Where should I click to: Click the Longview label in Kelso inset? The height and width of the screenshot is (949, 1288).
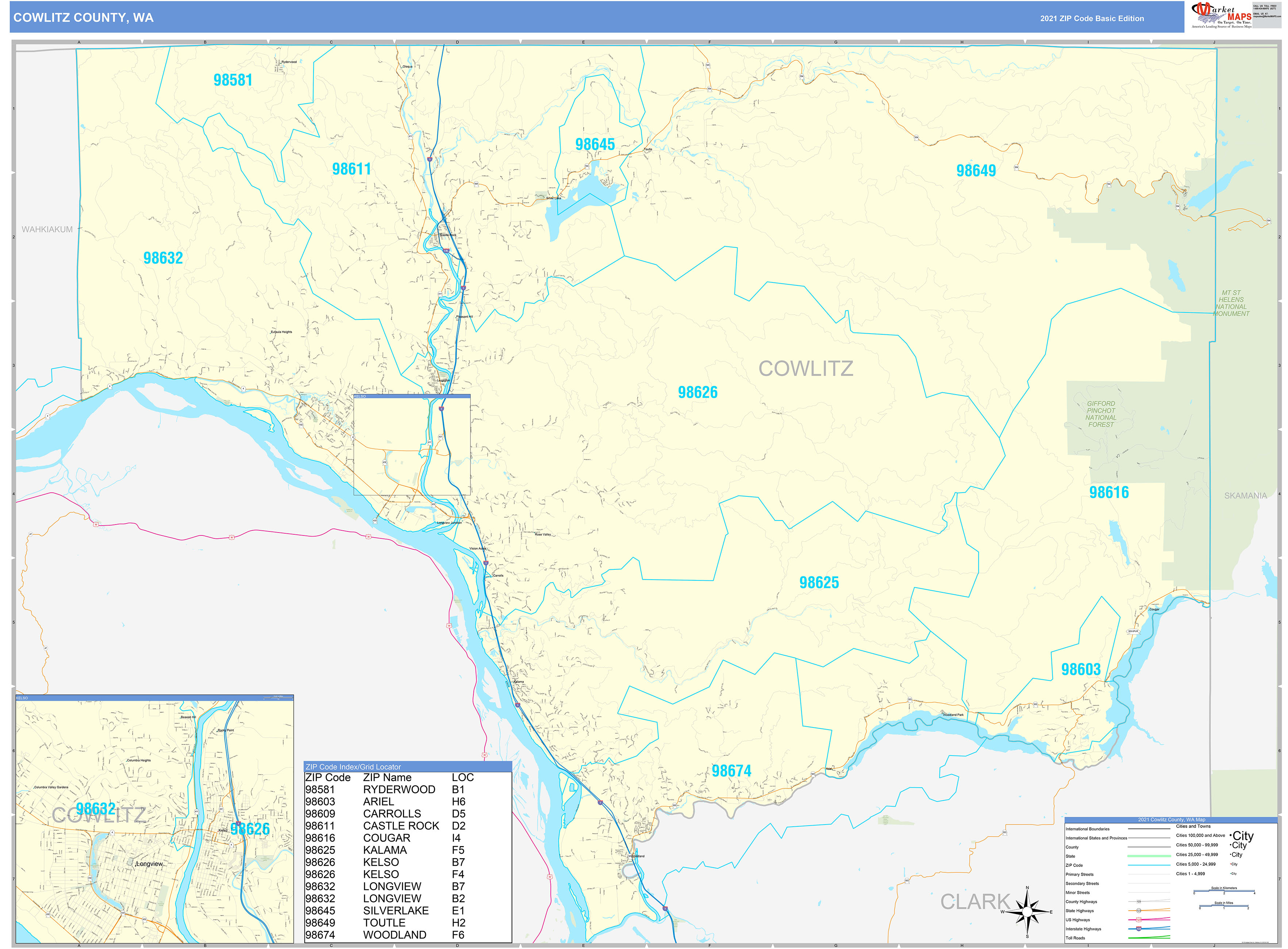point(149,864)
